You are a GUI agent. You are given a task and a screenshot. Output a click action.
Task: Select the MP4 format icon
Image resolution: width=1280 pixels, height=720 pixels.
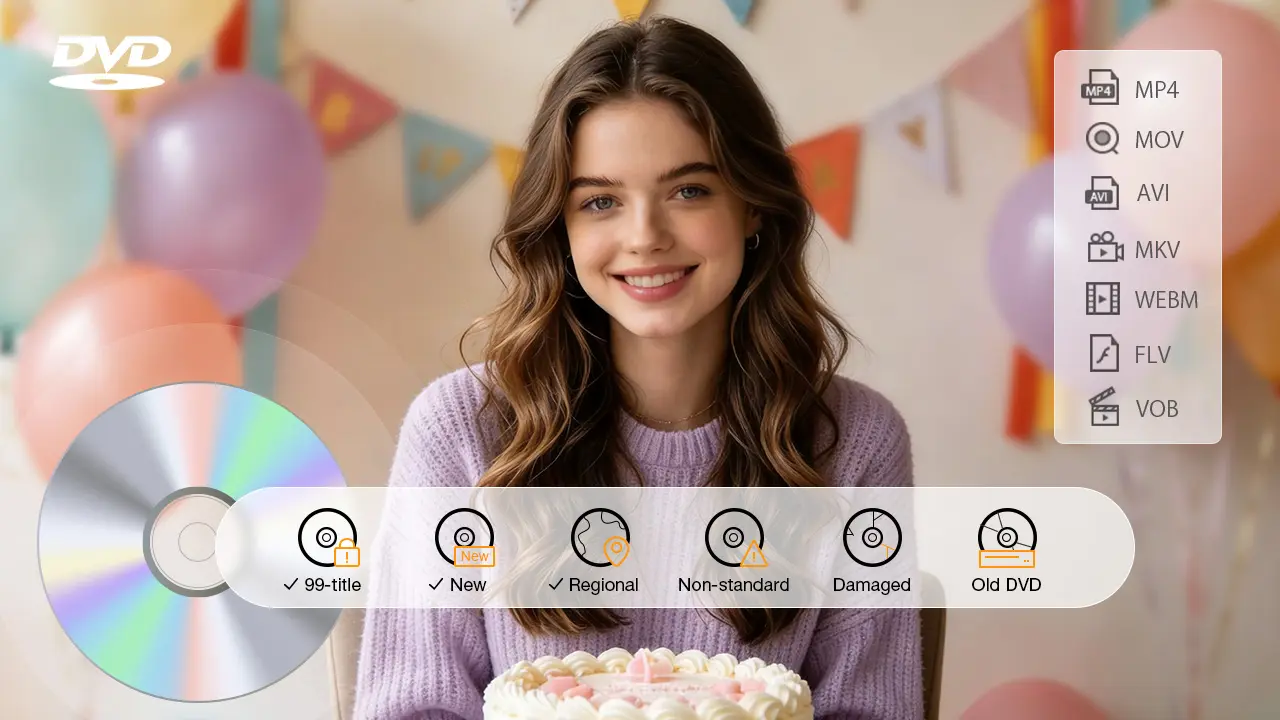pyautogui.click(x=1100, y=88)
